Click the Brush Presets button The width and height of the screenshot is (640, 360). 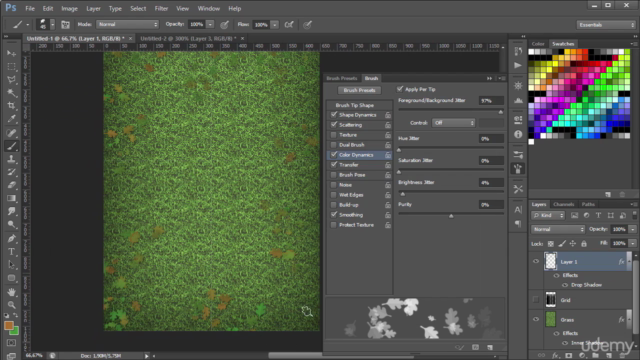359,90
